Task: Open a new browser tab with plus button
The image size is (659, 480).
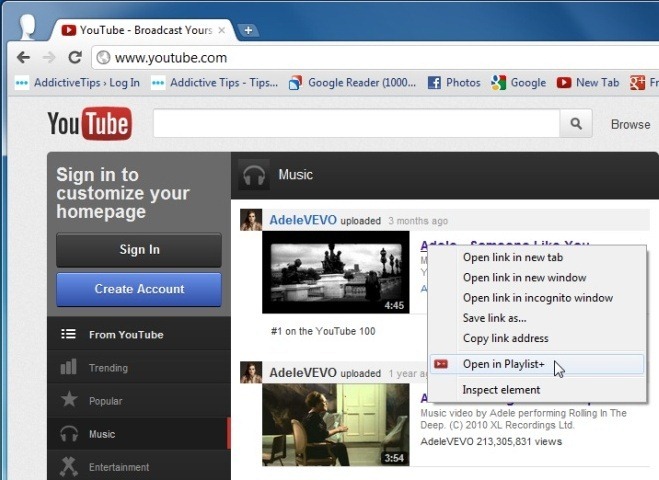Action: [248, 30]
